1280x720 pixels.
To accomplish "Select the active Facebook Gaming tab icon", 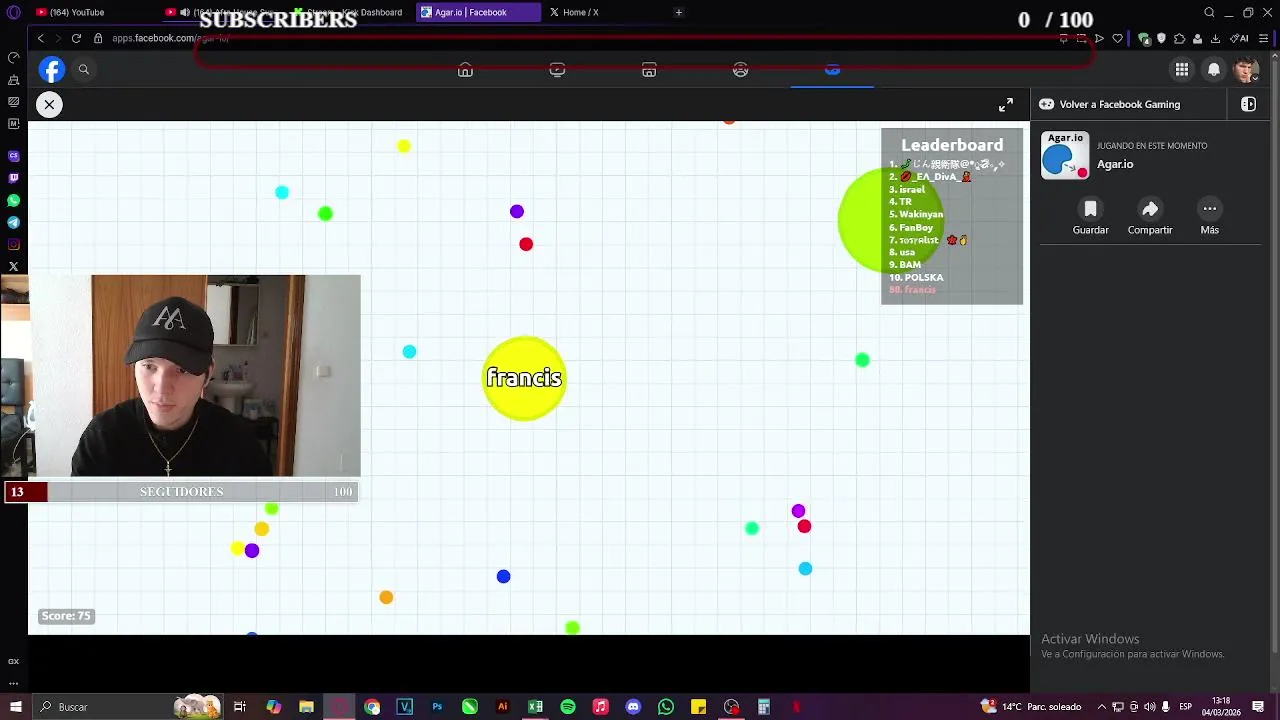I will 832,70.
